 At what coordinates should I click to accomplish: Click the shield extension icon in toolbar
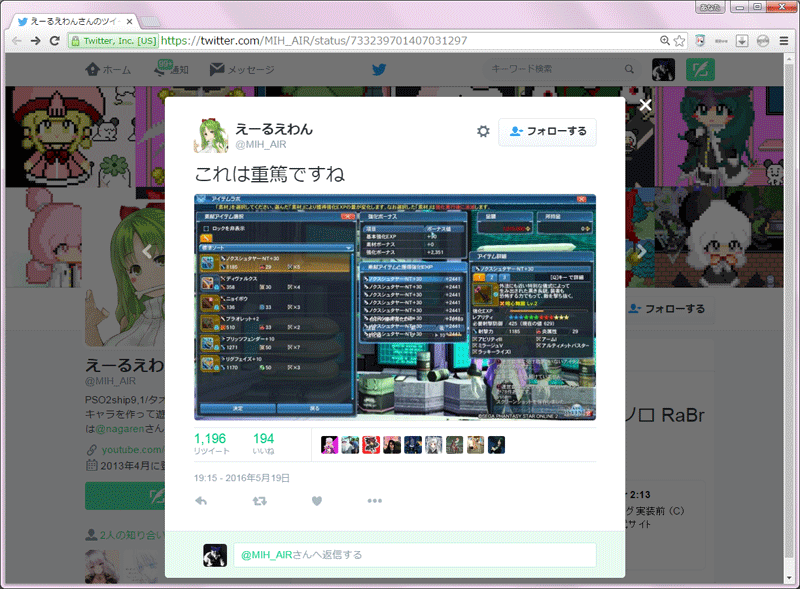700,41
